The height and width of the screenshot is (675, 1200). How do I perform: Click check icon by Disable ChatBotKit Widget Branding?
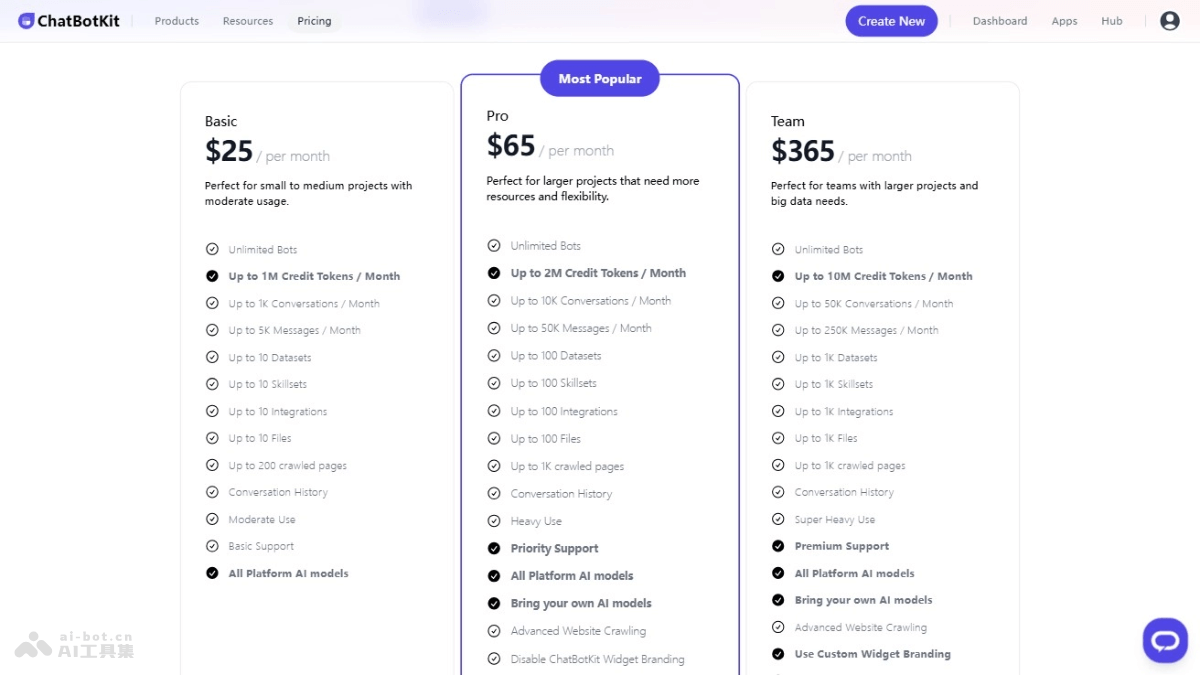tap(494, 659)
